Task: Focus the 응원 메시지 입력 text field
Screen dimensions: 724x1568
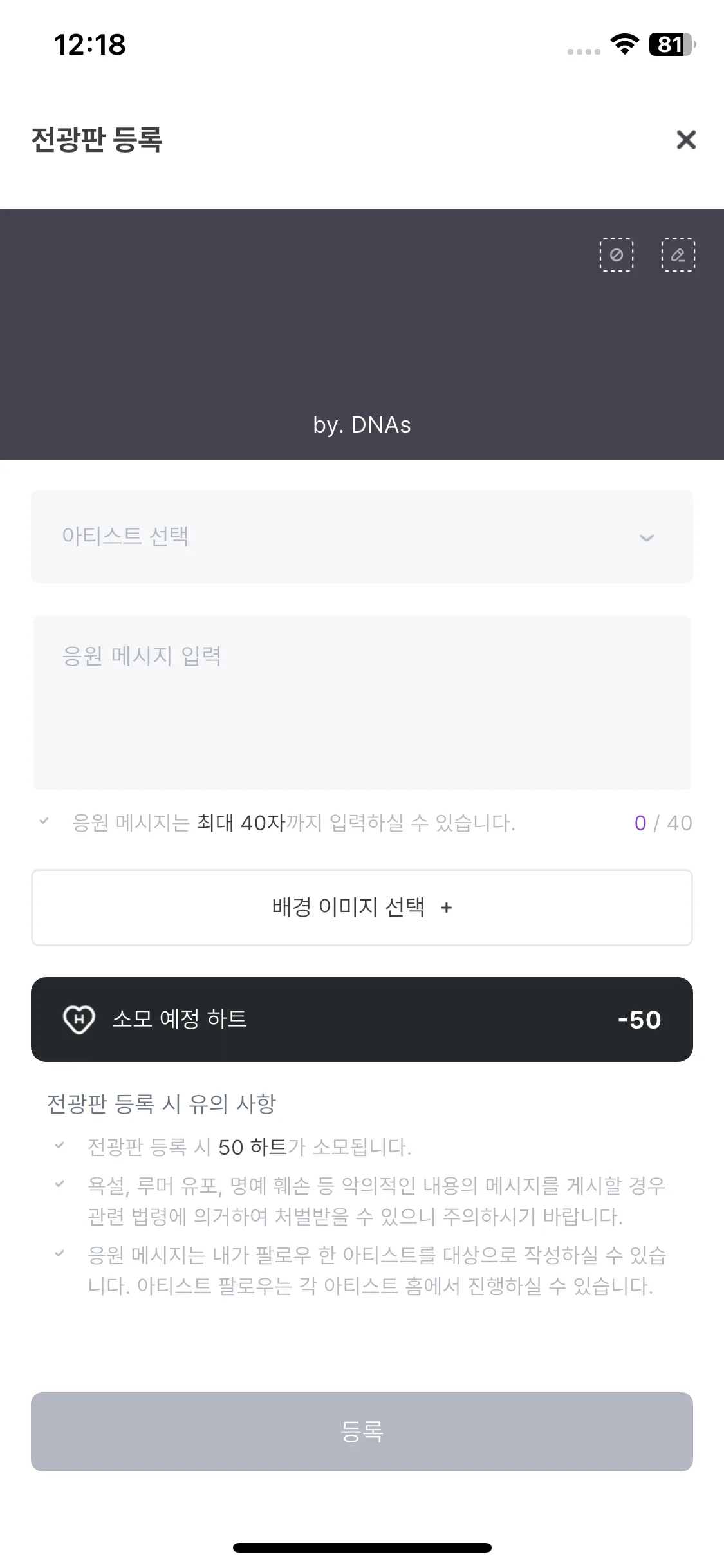Action: click(362, 702)
